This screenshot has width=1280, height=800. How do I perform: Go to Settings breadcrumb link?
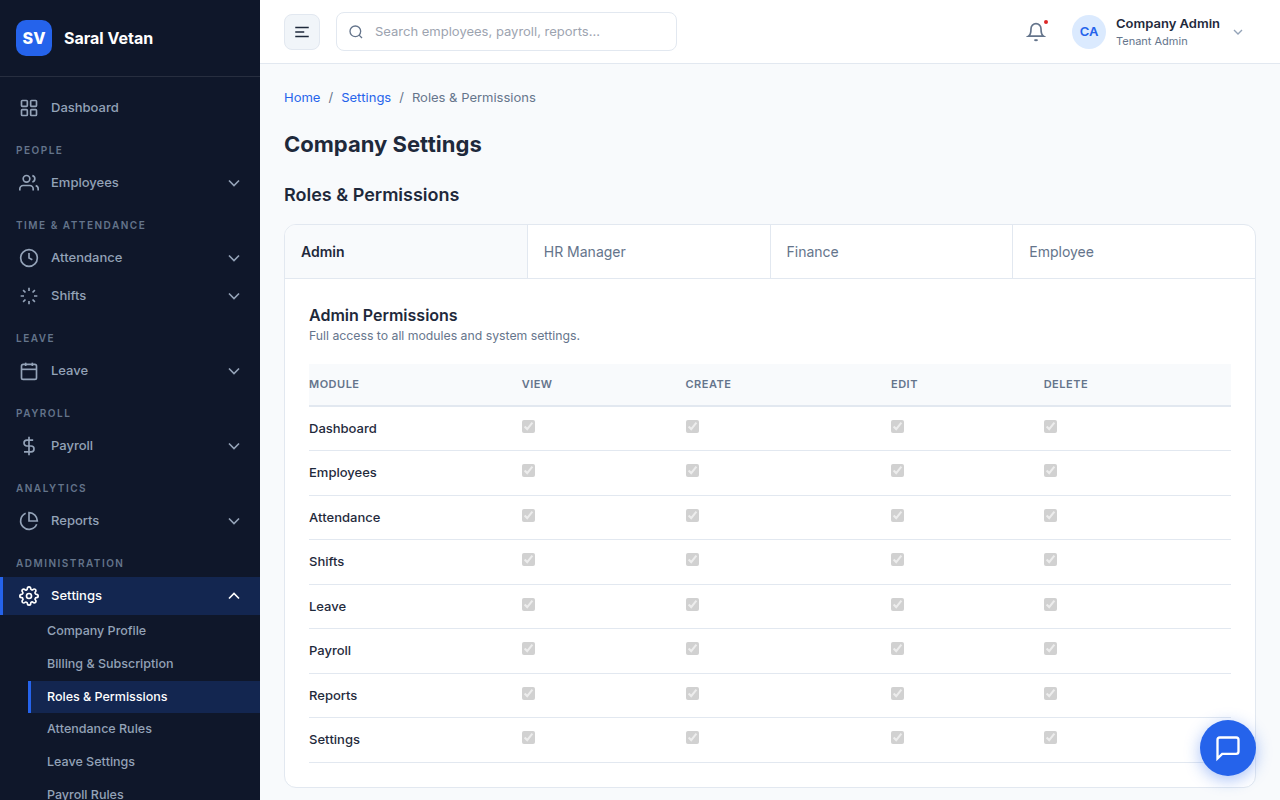point(366,98)
